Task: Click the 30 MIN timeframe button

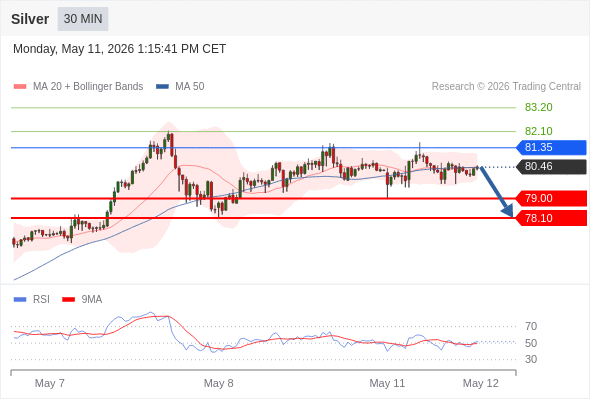Action: pos(83,19)
